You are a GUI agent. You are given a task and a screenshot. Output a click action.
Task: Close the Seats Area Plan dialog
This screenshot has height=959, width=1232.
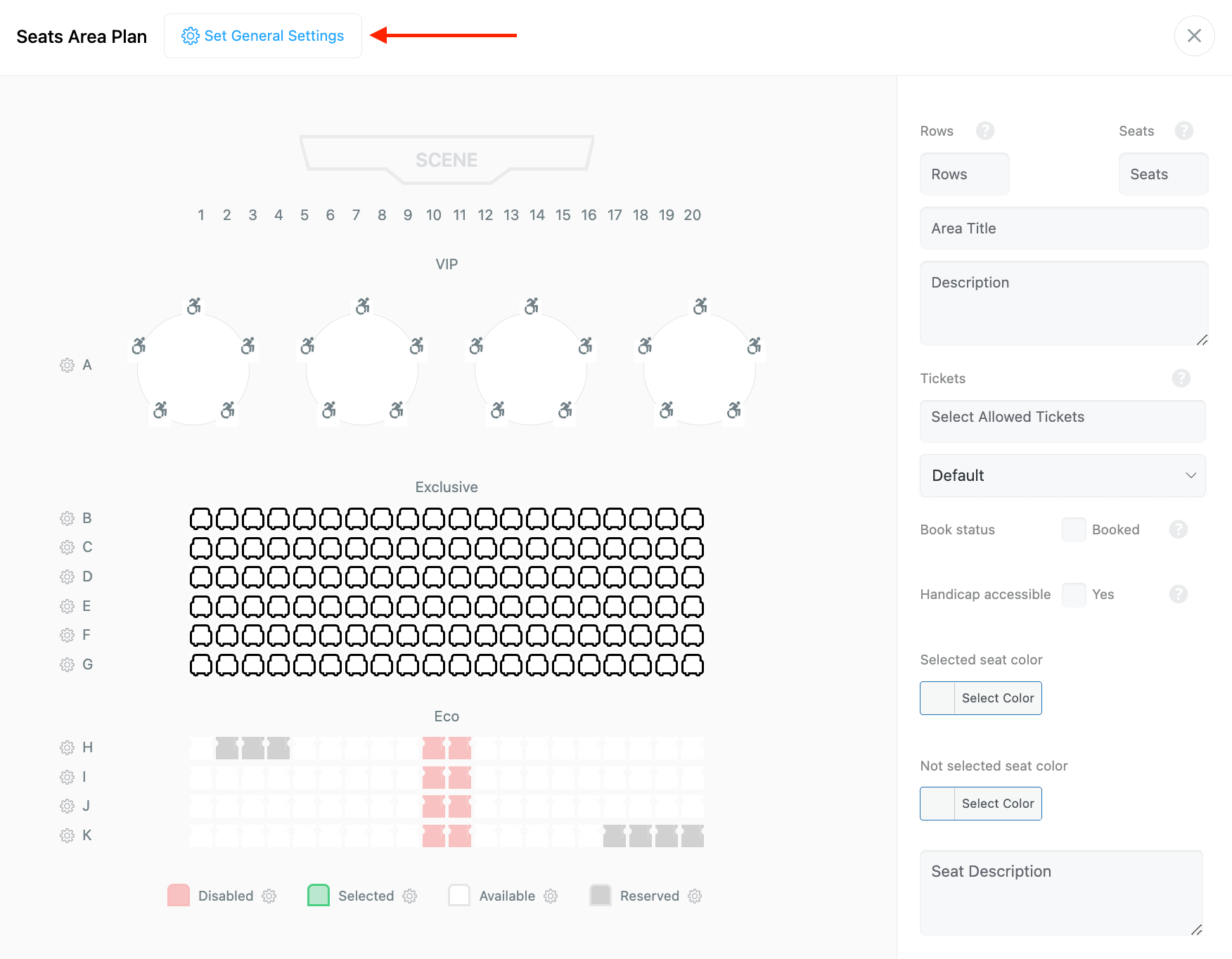pyautogui.click(x=1194, y=36)
